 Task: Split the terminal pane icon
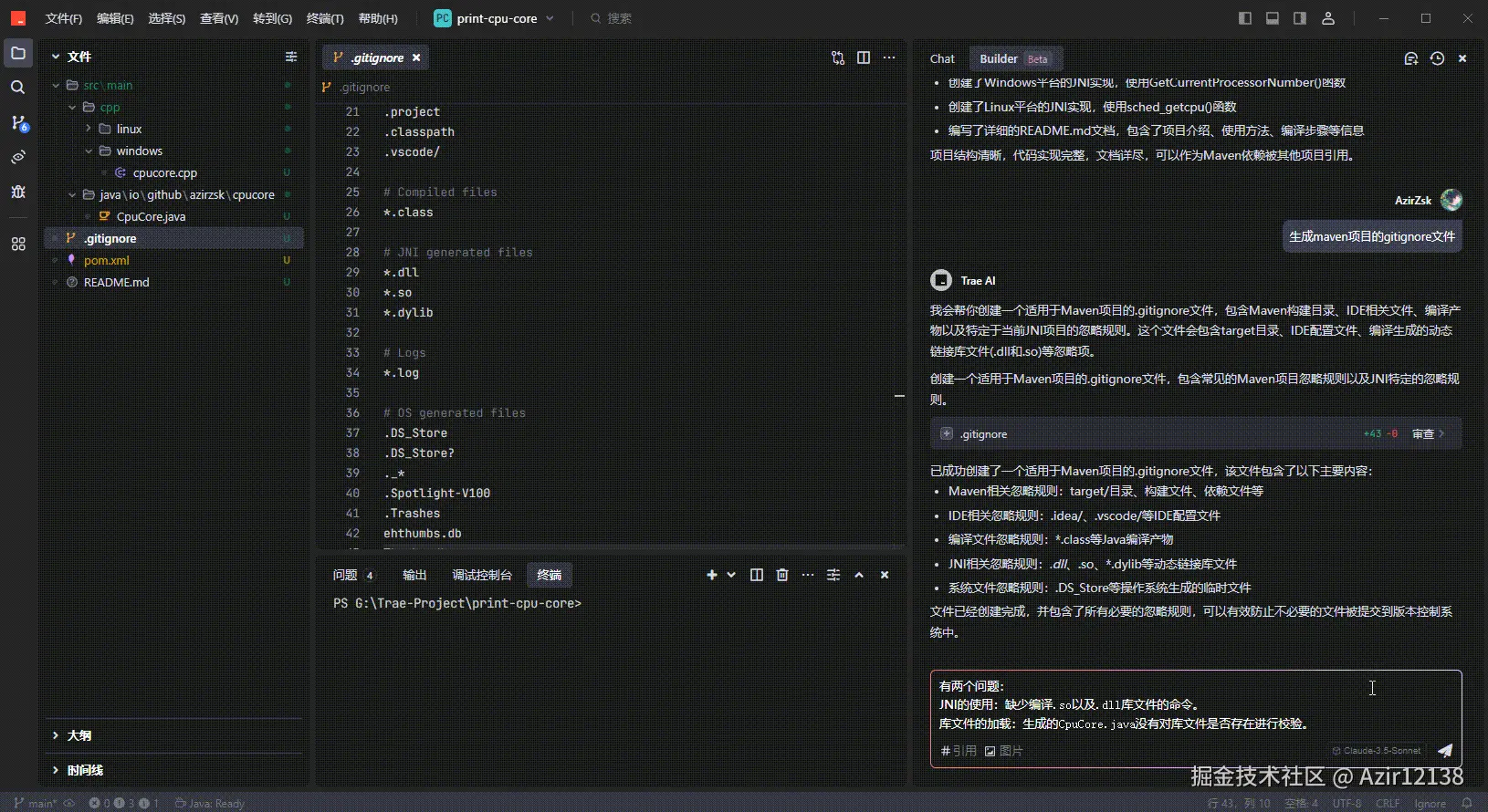pos(756,575)
